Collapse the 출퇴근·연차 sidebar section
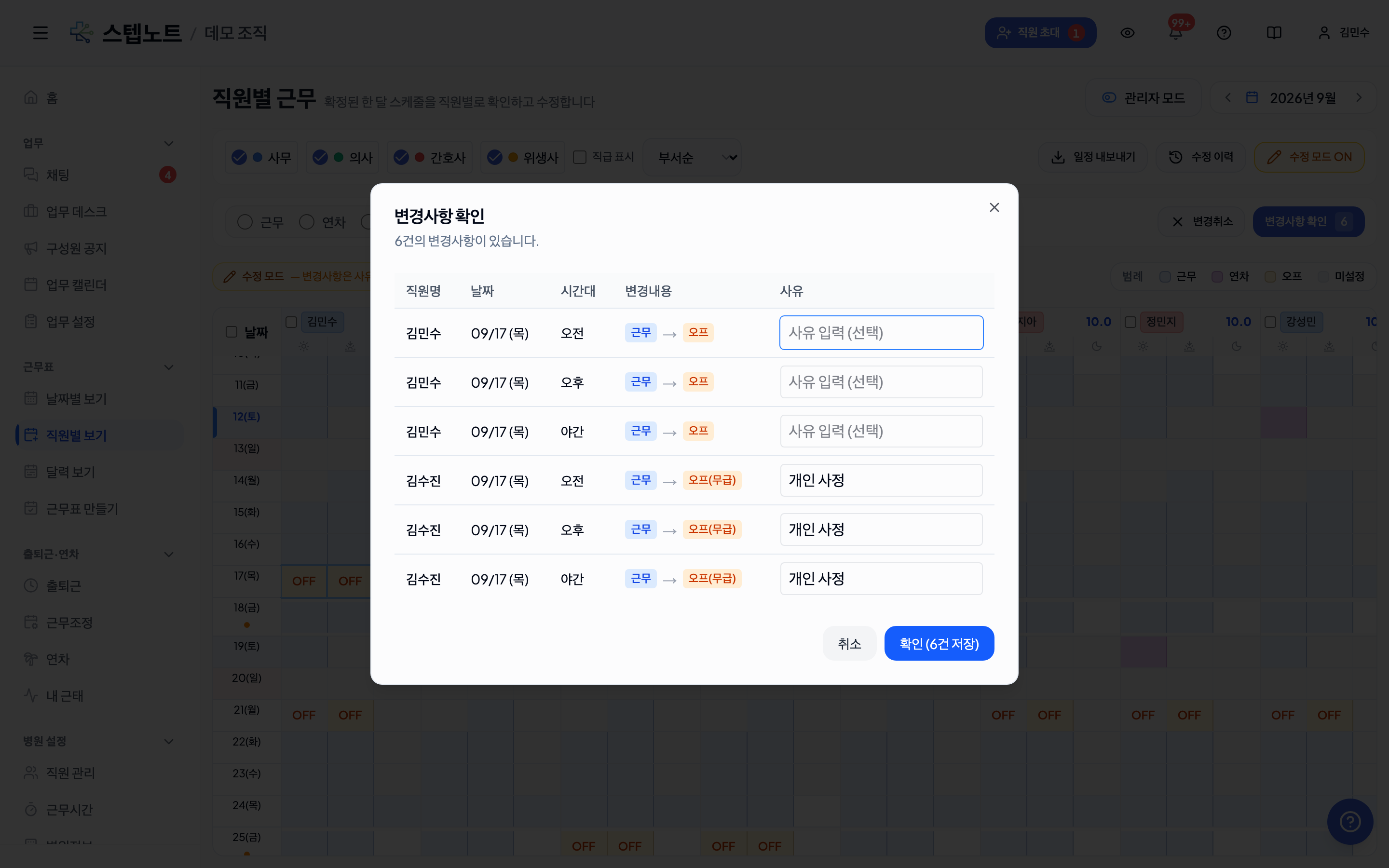This screenshot has width=1389, height=868. tap(169, 554)
